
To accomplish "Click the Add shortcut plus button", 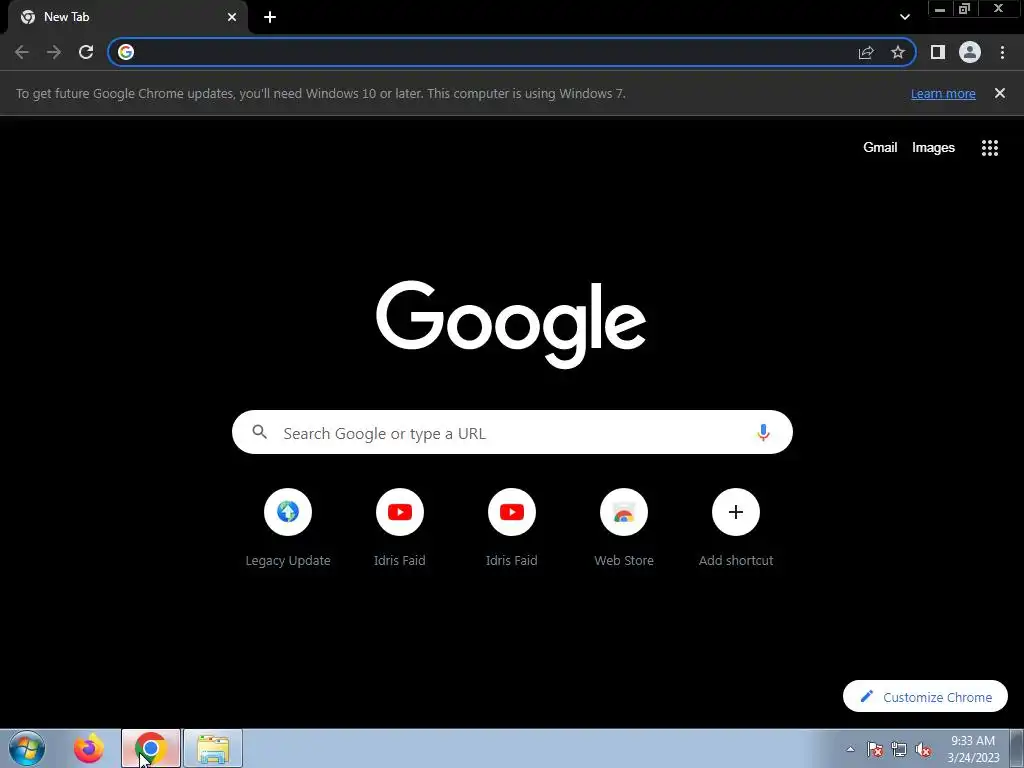I will pyautogui.click(x=736, y=512).
